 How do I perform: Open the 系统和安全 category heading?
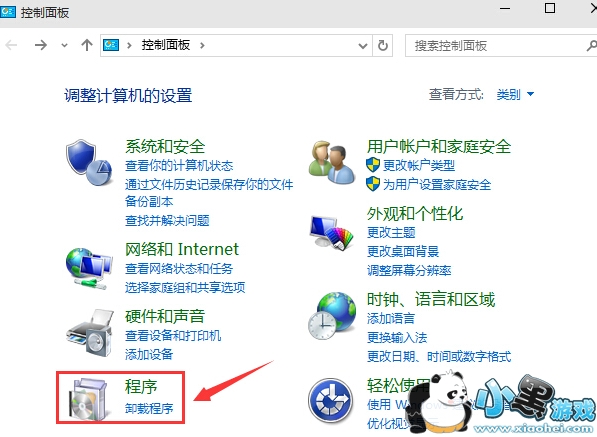[x=165, y=146]
